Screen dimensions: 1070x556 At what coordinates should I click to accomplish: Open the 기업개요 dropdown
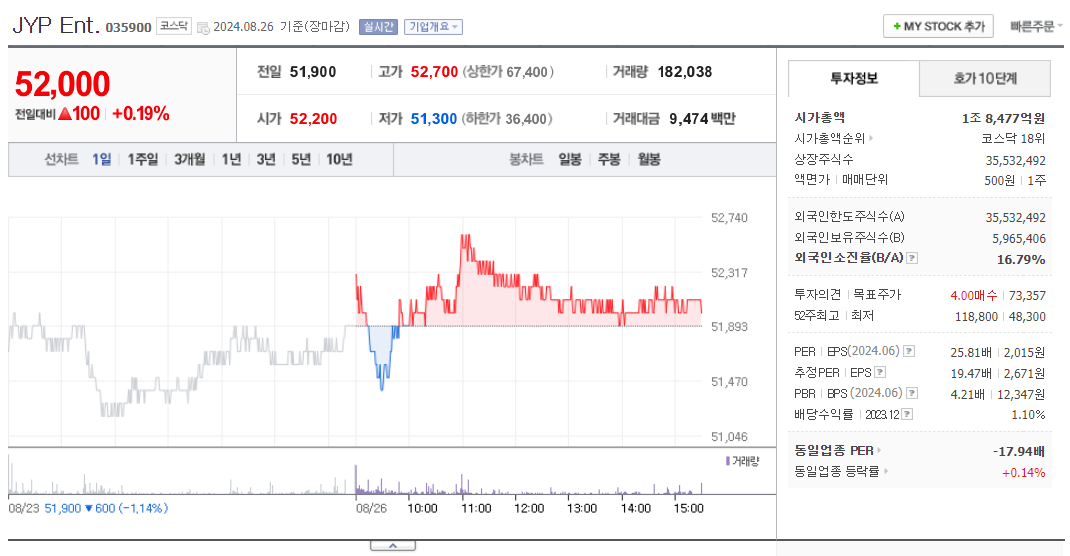[x=433, y=27]
